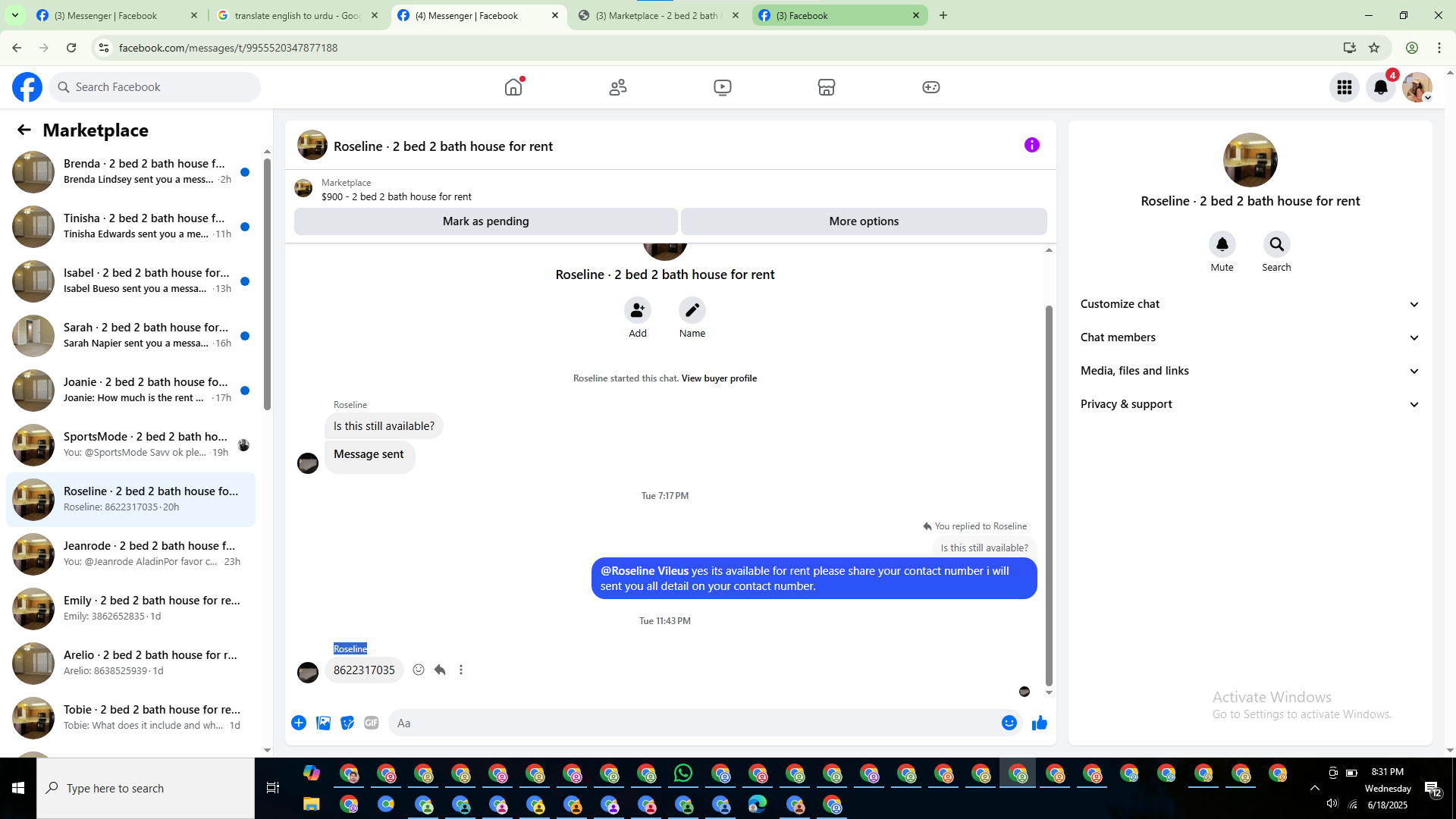Open the Windows notification center
This screenshot has width=1456, height=819.
coord(1432,789)
